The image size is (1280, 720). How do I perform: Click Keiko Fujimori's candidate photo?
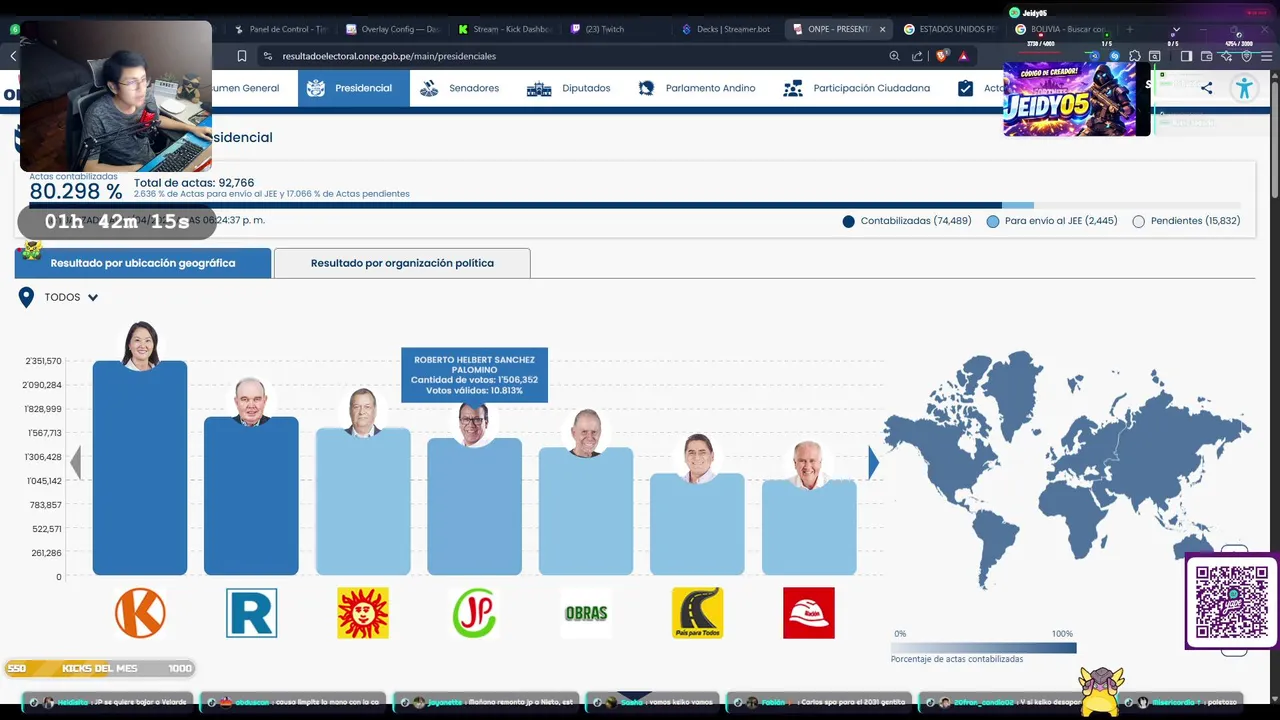pyautogui.click(x=140, y=346)
